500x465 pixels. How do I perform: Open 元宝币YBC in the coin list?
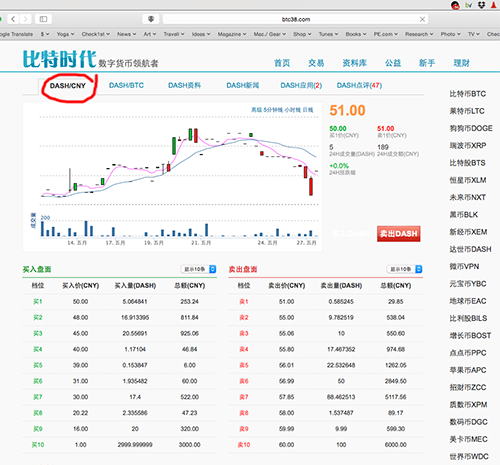468,284
